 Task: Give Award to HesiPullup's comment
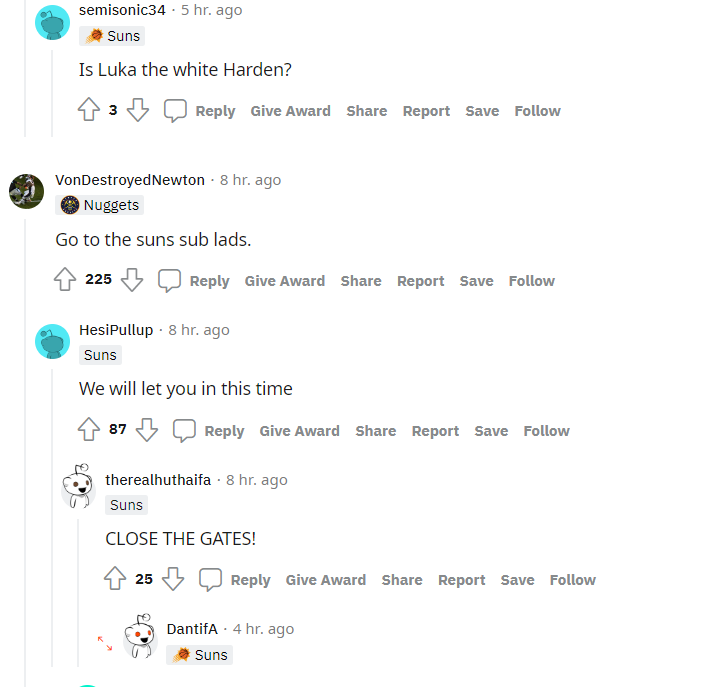(300, 431)
